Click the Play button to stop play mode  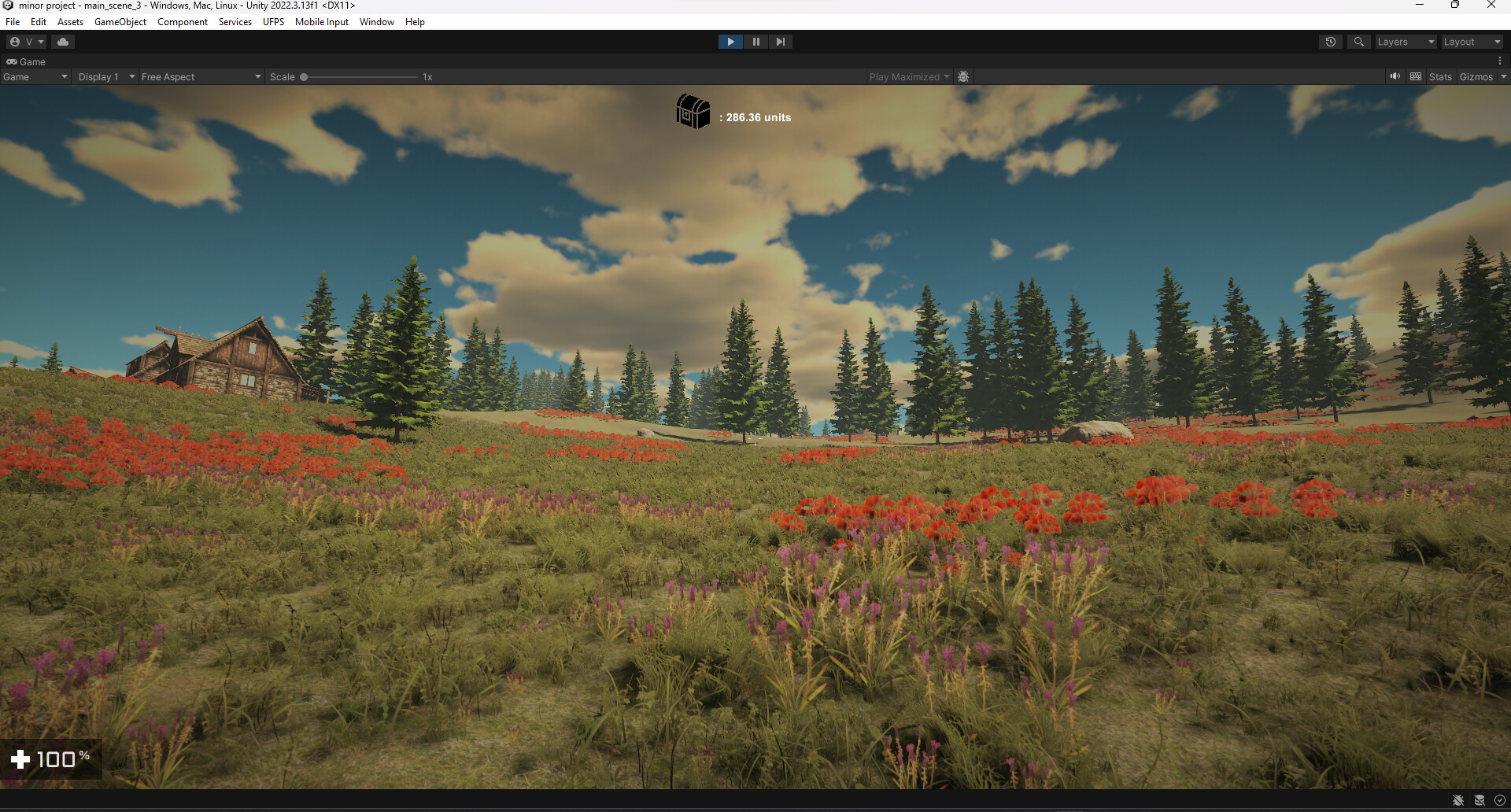[x=730, y=41]
